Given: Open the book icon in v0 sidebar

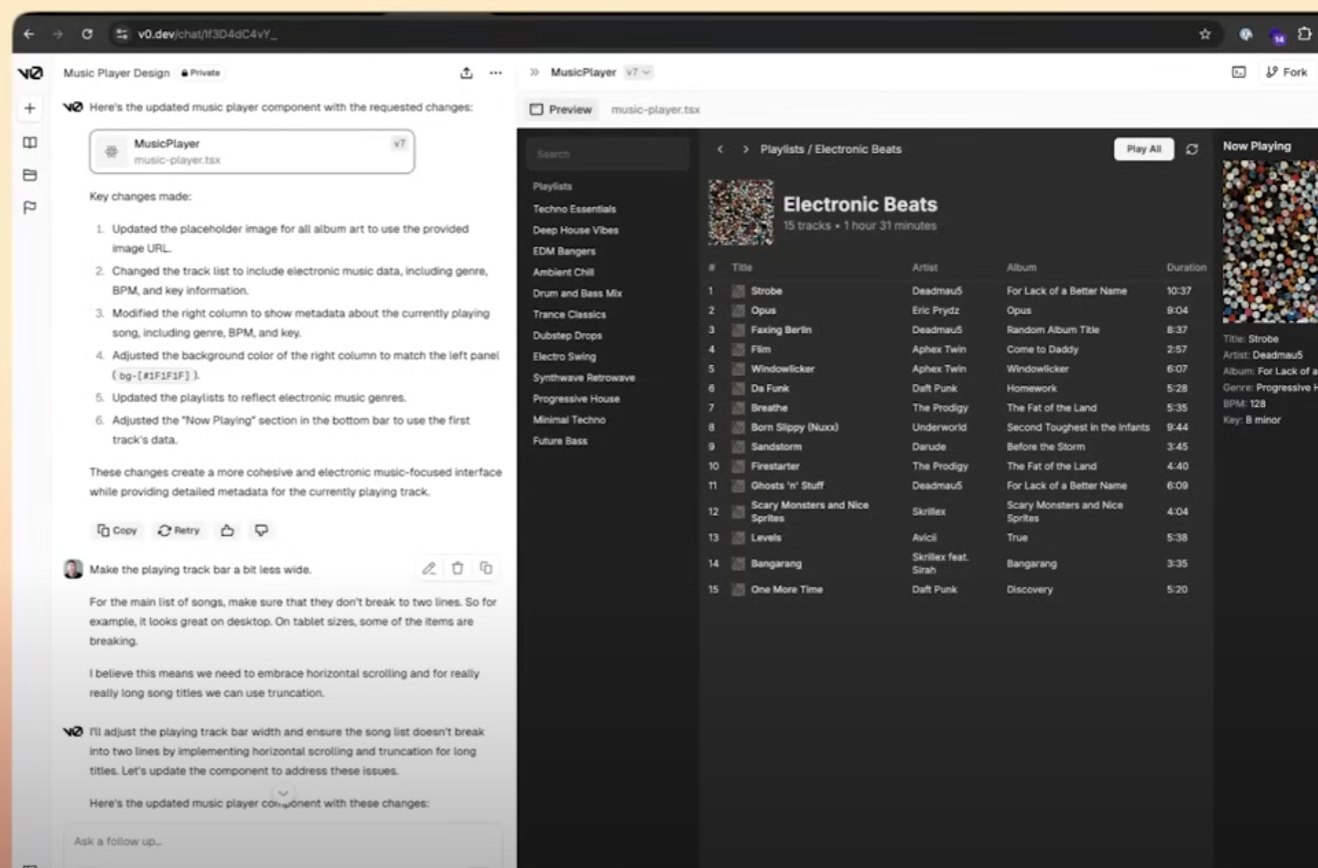Looking at the screenshot, I should [30, 143].
